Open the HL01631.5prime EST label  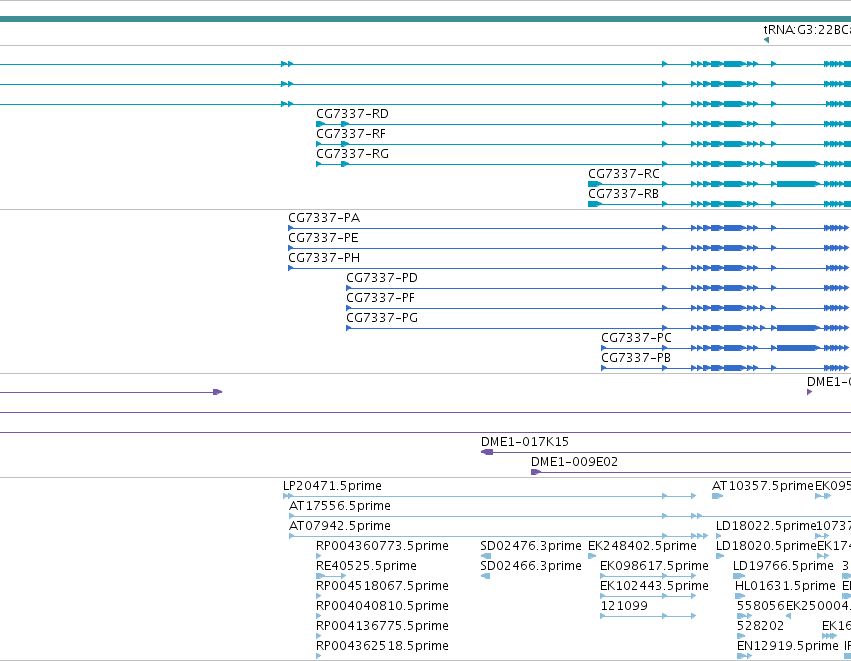click(785, 586)
